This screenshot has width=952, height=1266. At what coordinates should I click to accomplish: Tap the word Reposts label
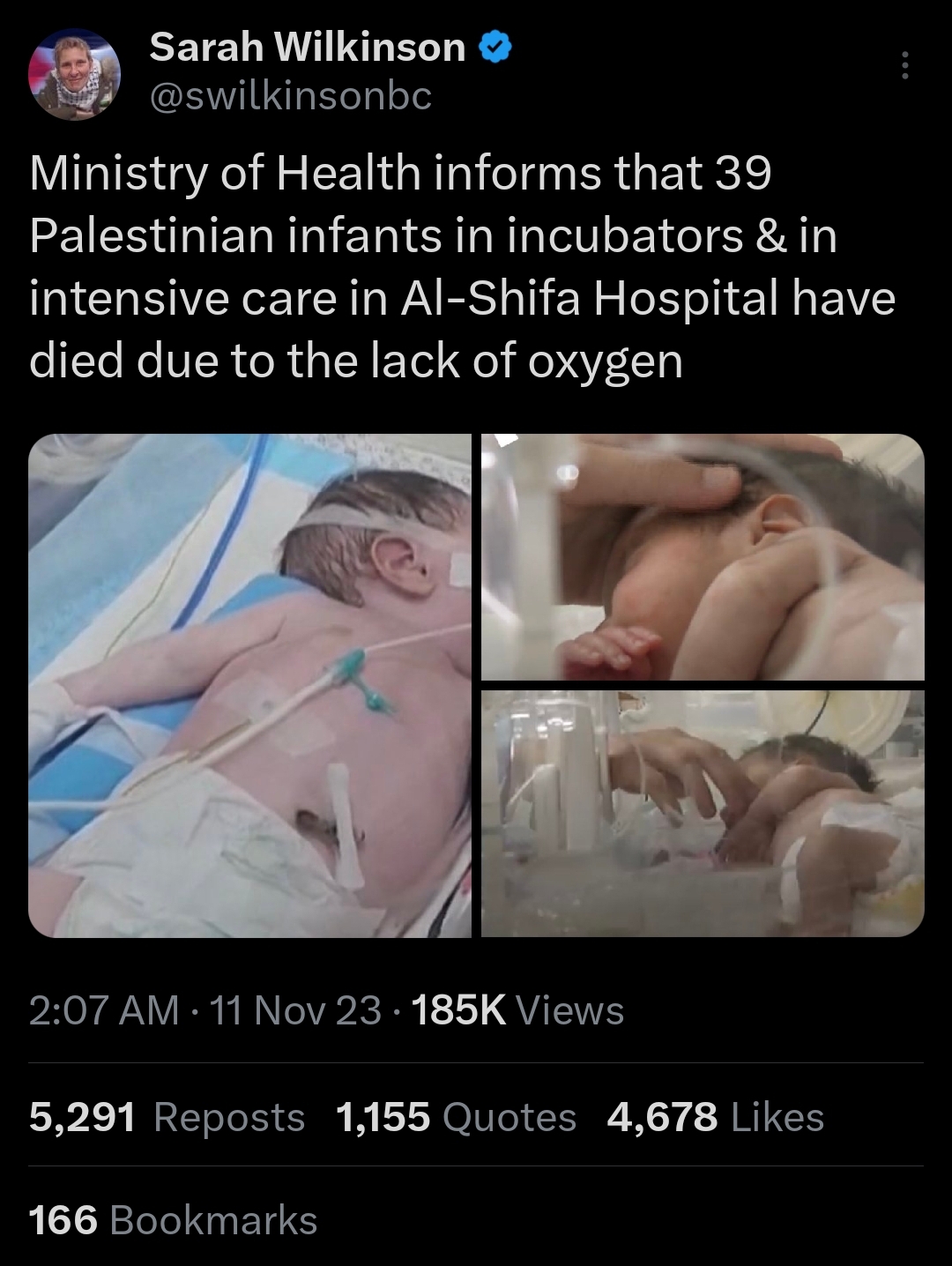229,1117
